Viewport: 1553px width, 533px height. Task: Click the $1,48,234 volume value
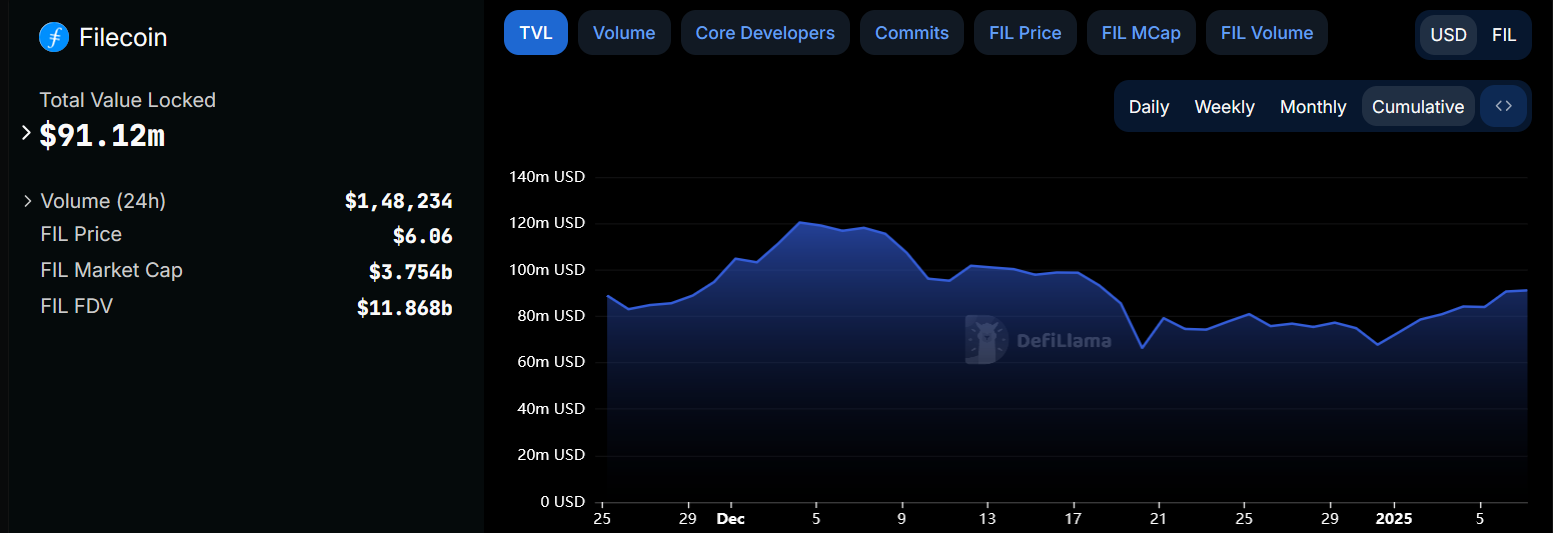[x=398, y=201]
